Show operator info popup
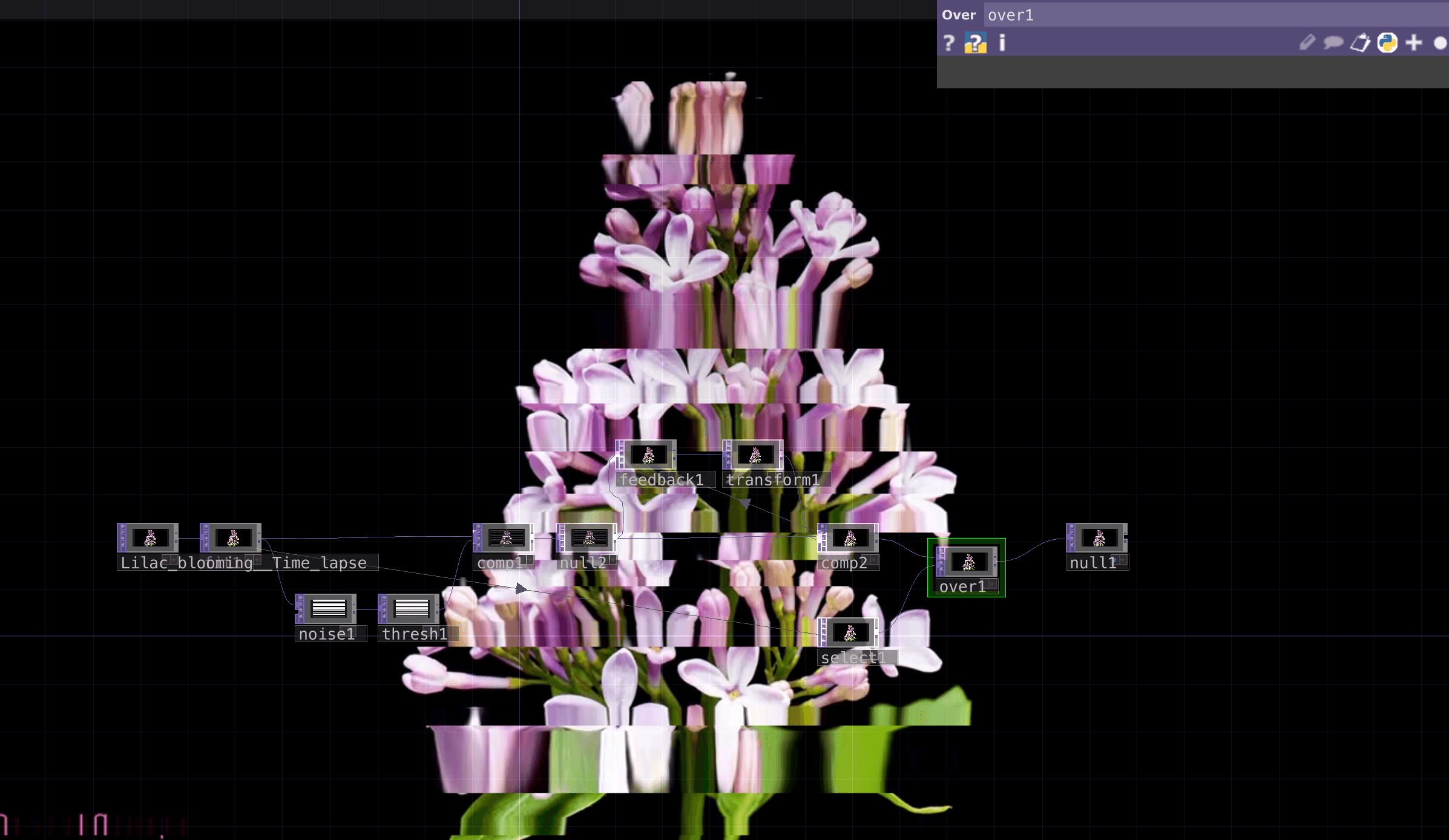 1002,43
